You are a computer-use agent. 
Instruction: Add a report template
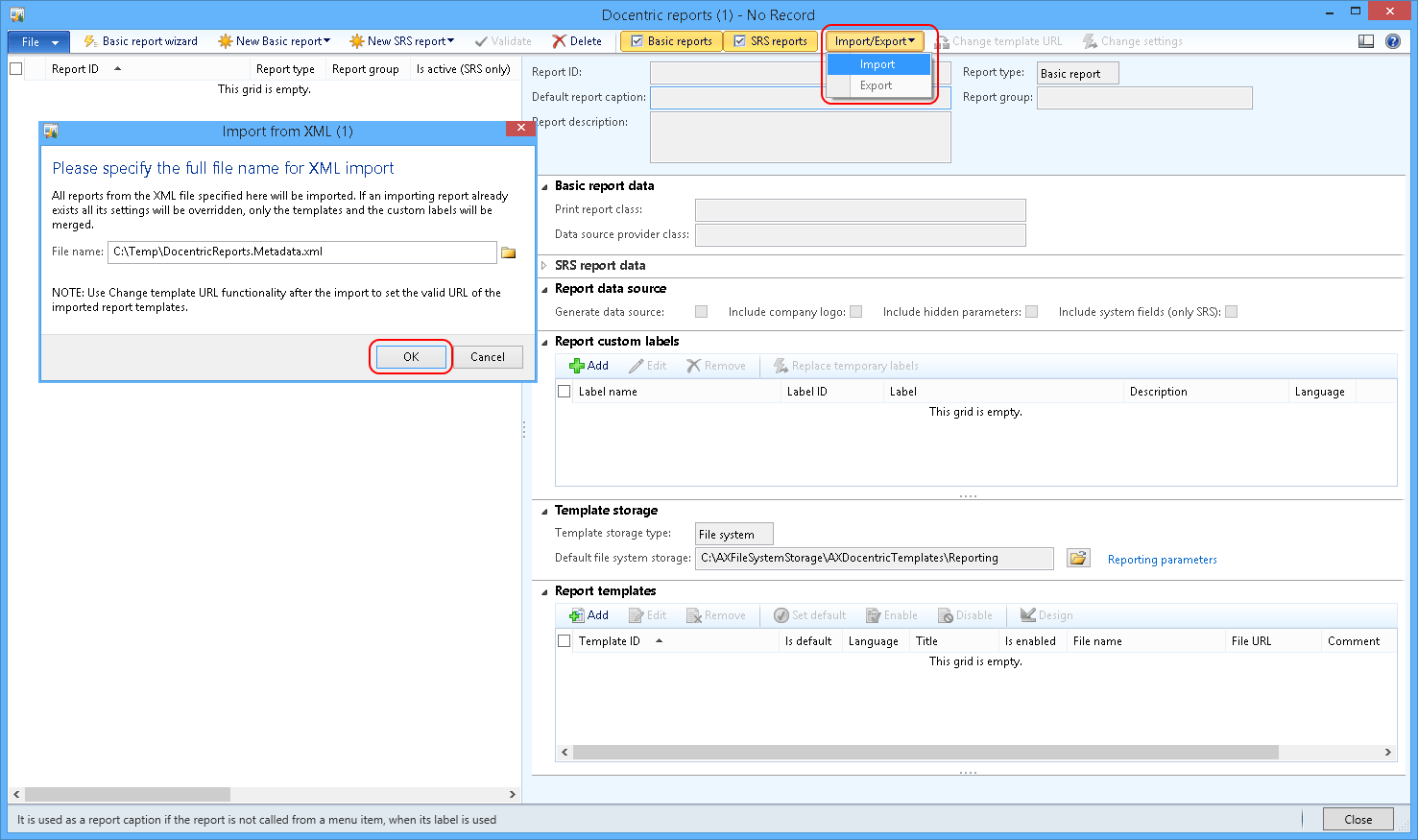coord(589,615)
